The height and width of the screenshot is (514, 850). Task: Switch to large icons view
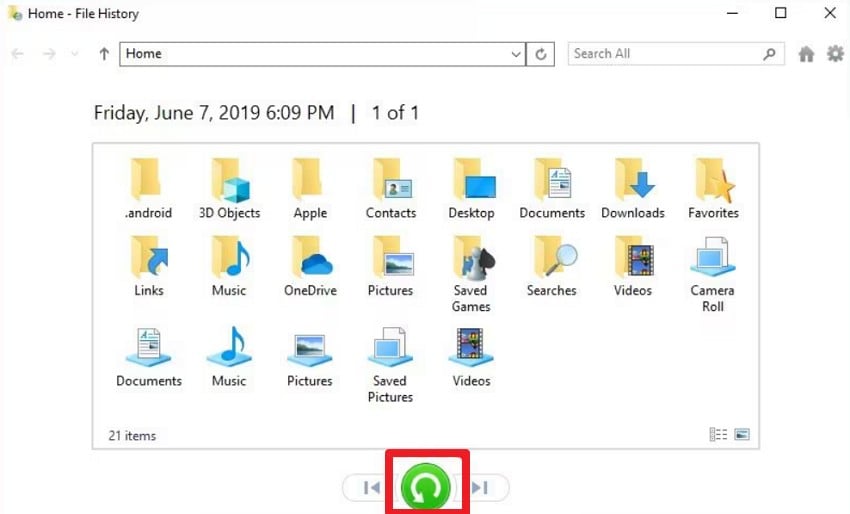tap(742, 434)
